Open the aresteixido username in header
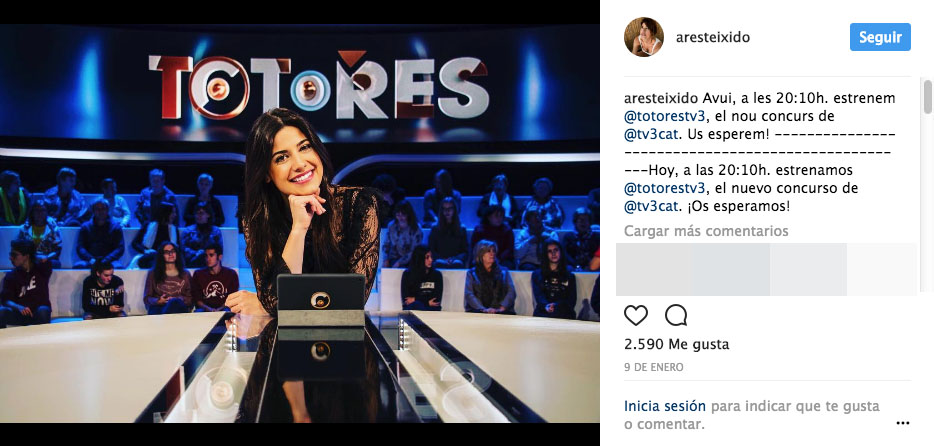934x446 pixels. coord(712,38)
